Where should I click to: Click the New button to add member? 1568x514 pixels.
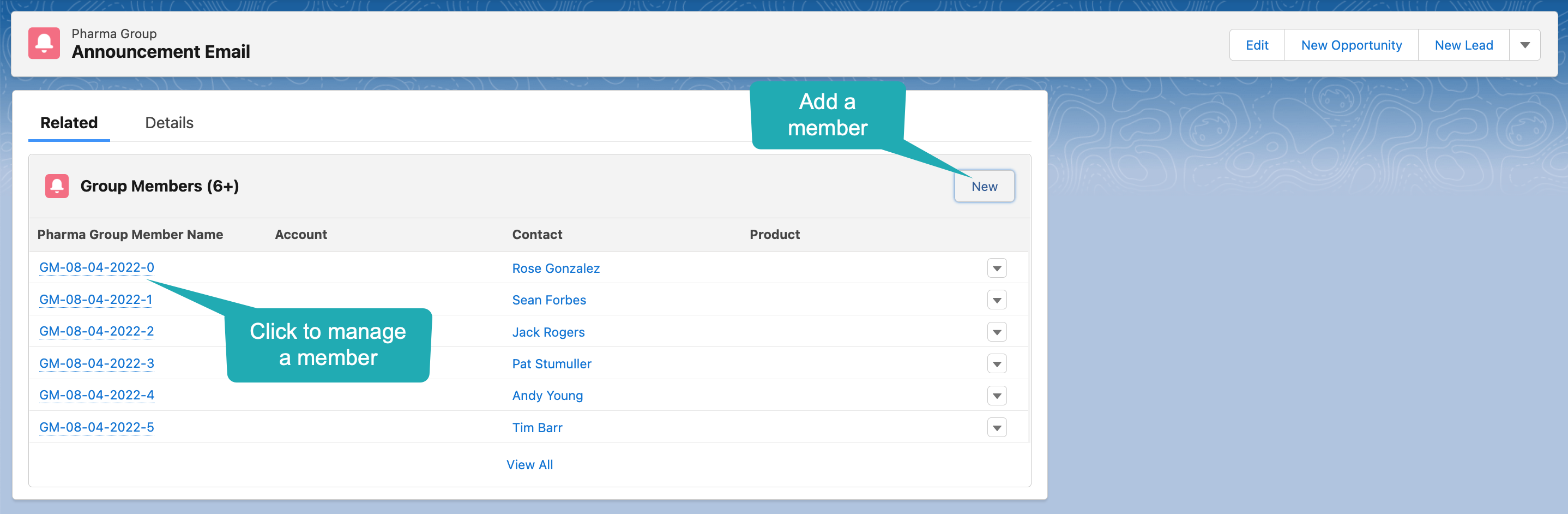(984, 187)
